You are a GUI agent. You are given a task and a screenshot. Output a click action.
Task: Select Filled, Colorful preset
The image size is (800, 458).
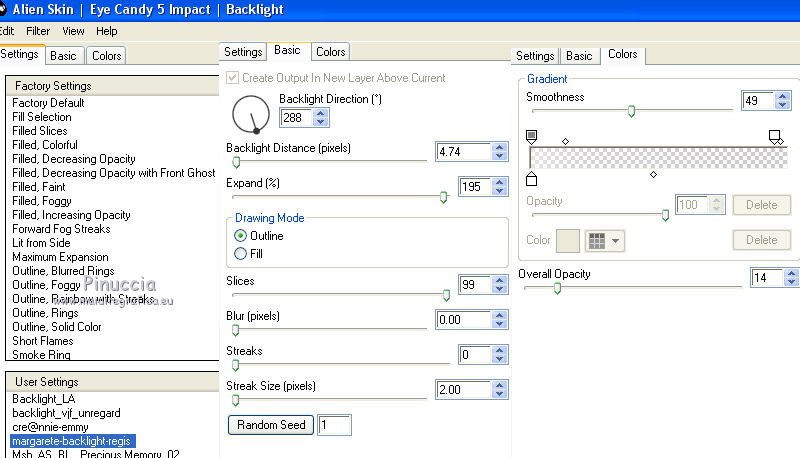pyautogui.click(x=45, y=145)
